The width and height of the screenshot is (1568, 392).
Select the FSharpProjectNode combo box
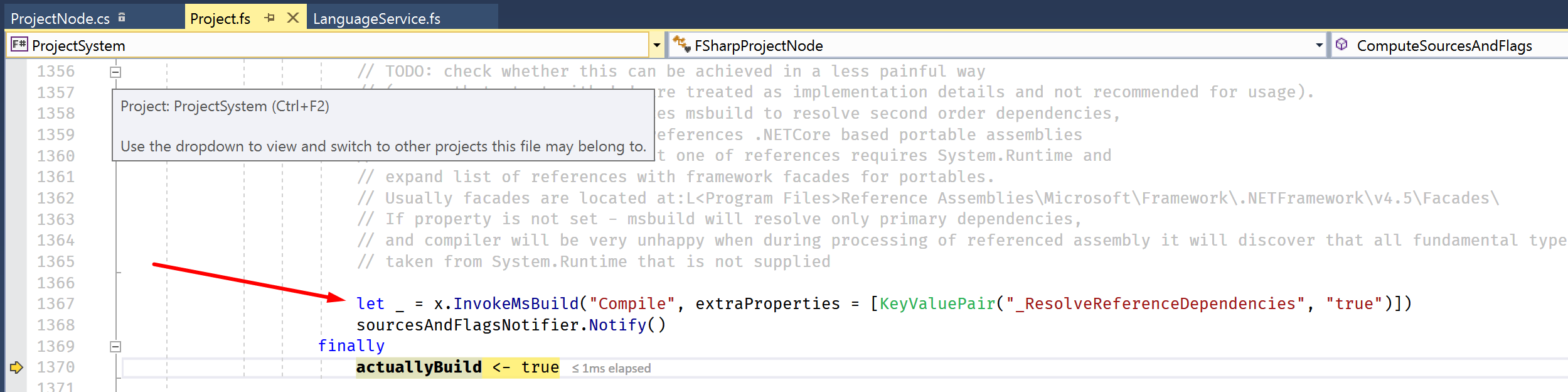(x=998, y=45)
